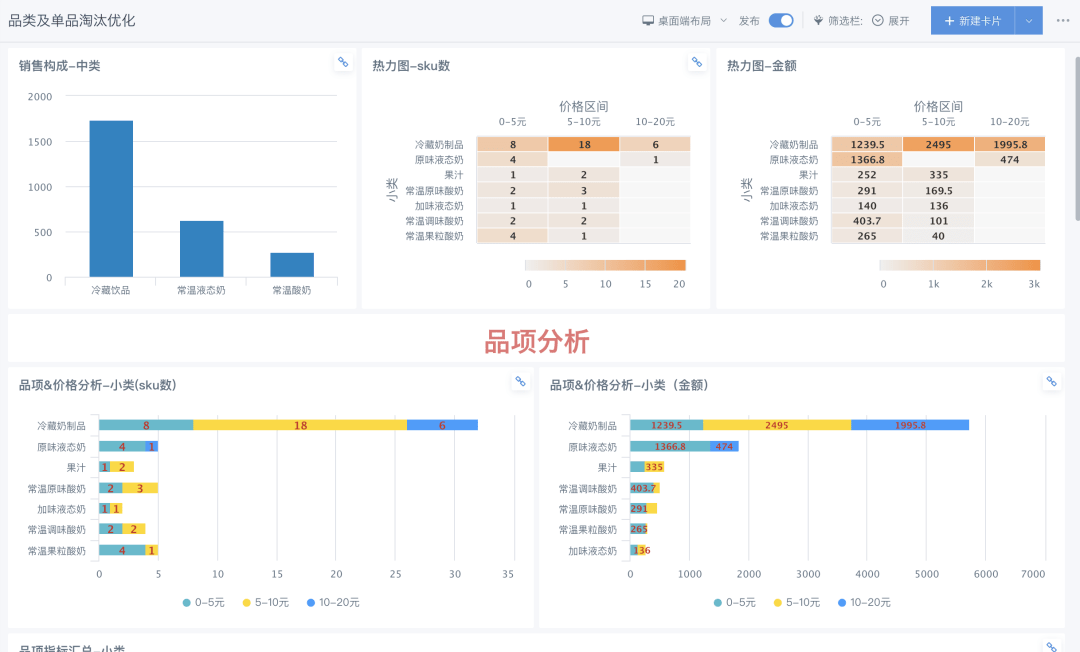The image size is (1080, 652).
Task: Click link icon on 热力图-sku数 card
Action: click(697, 62)
